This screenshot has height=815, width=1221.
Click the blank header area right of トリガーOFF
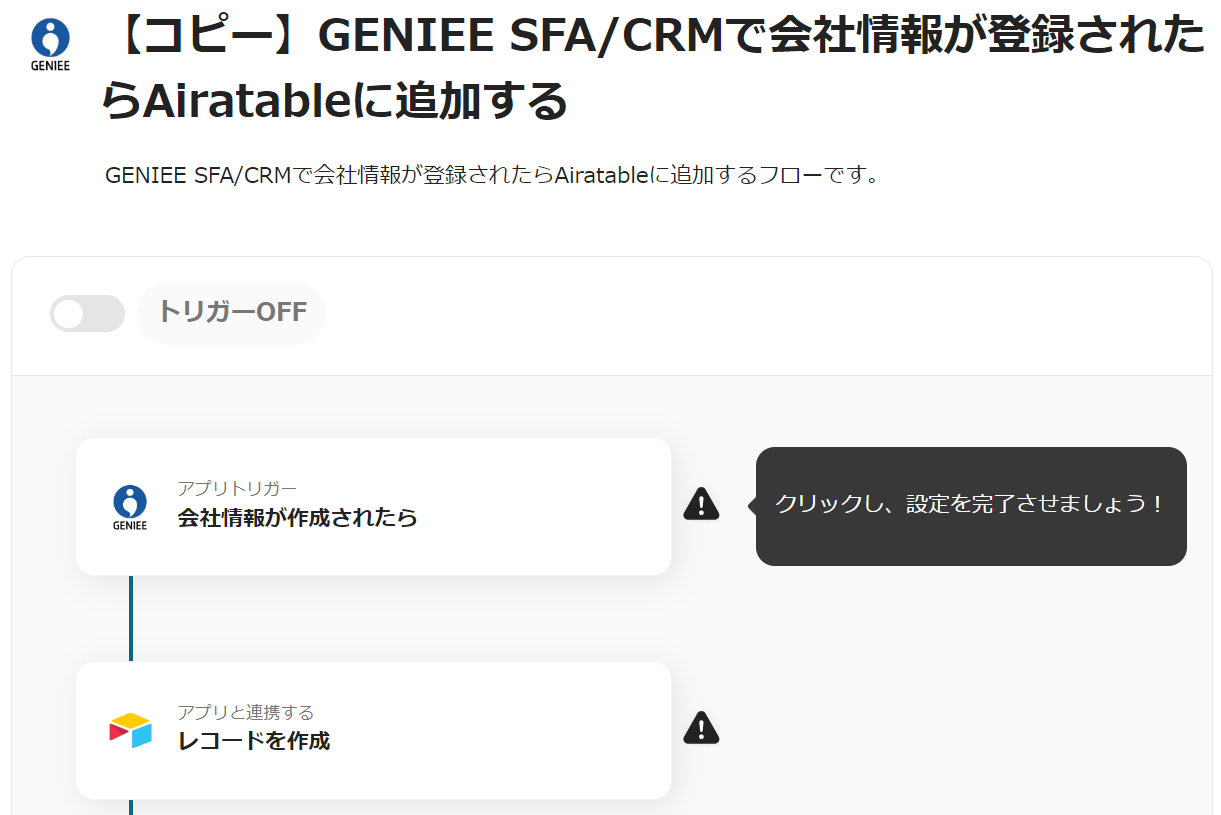tap(760, 315)
